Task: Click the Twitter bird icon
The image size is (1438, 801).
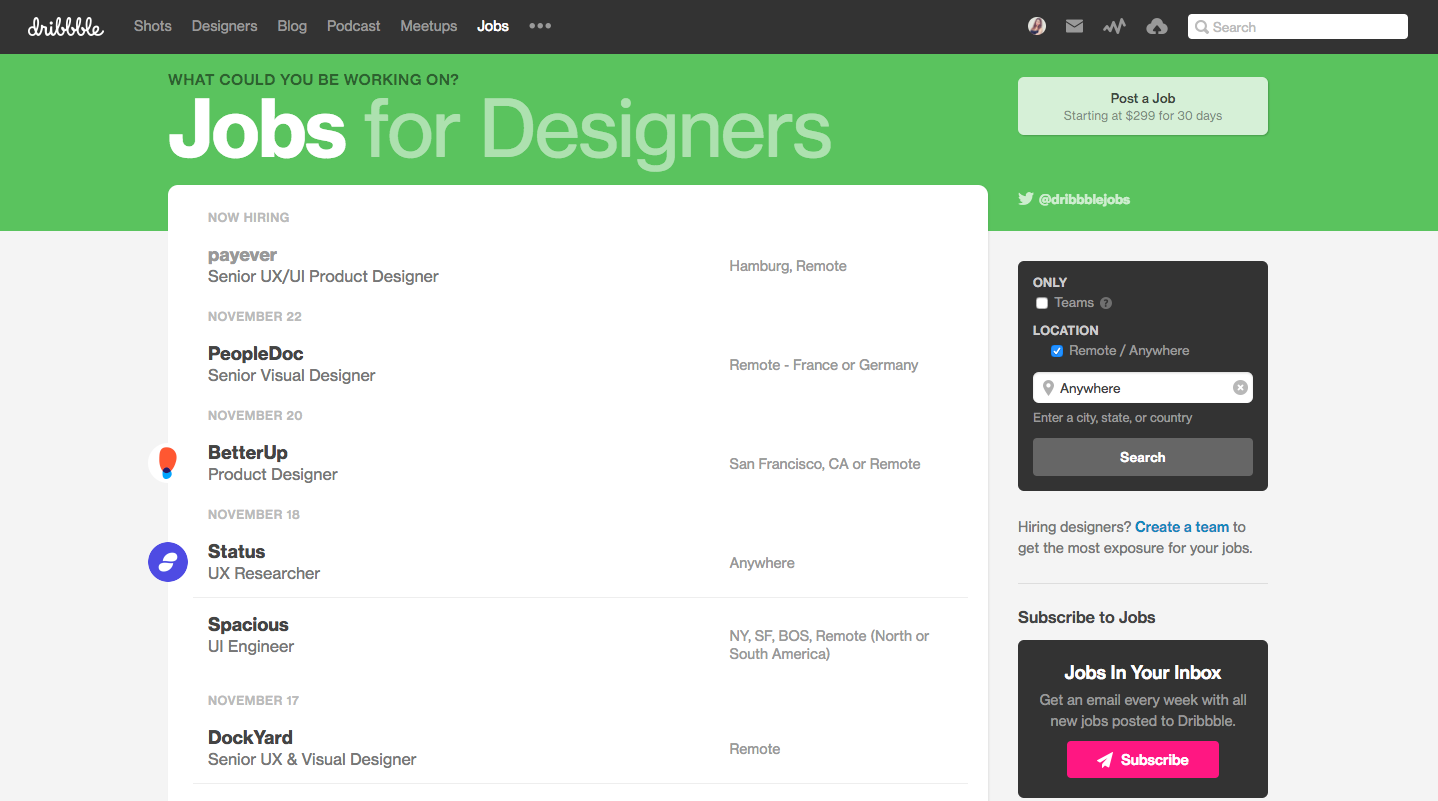Action: [1025, 199]
